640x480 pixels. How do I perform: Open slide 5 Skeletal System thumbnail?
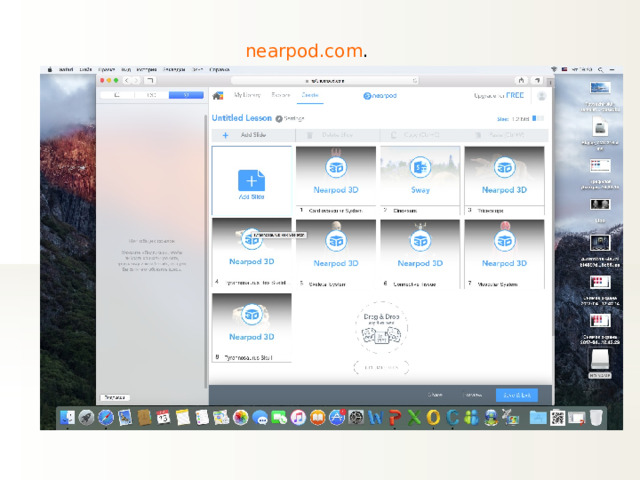pyautogui.click(x=336, y=254)
